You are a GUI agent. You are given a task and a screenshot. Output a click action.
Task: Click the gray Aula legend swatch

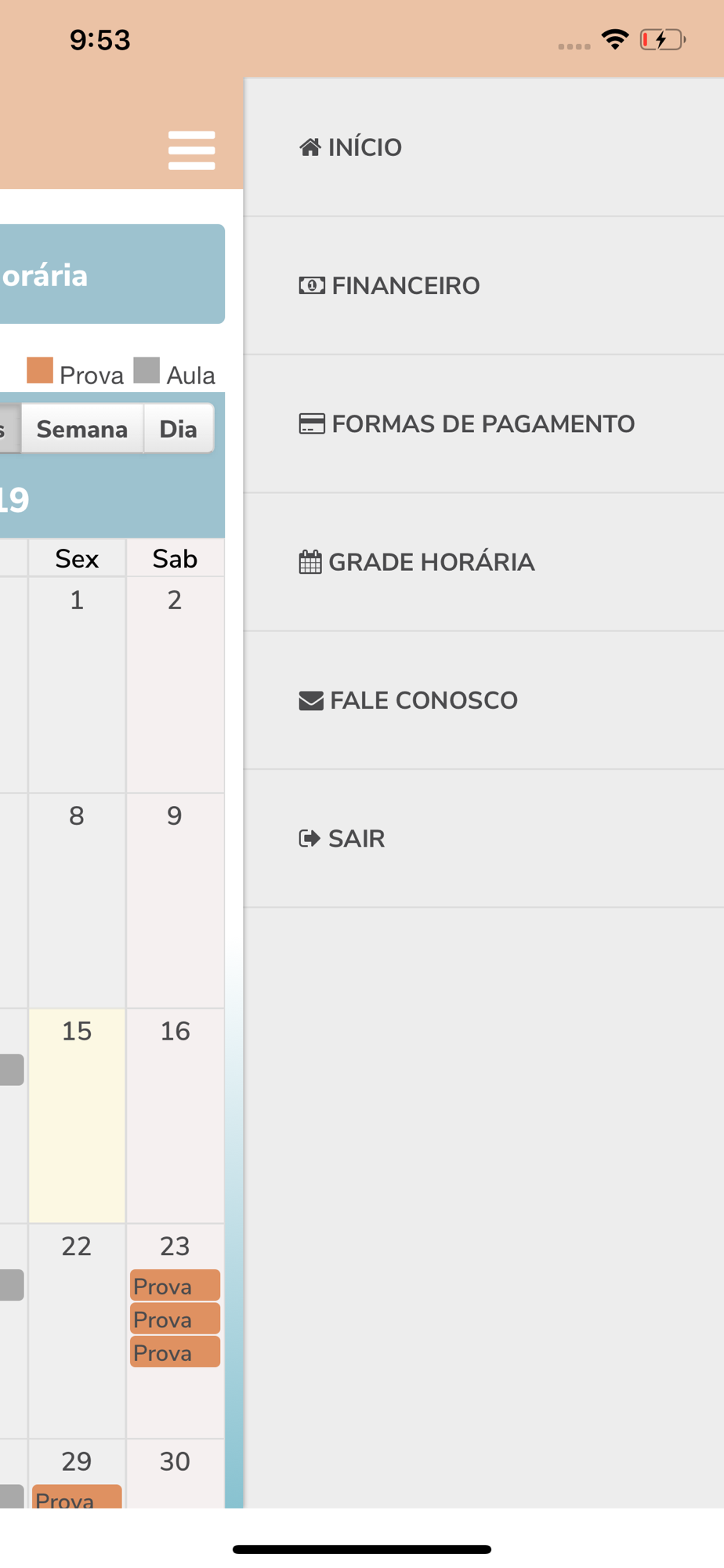(x=147, y=371)
